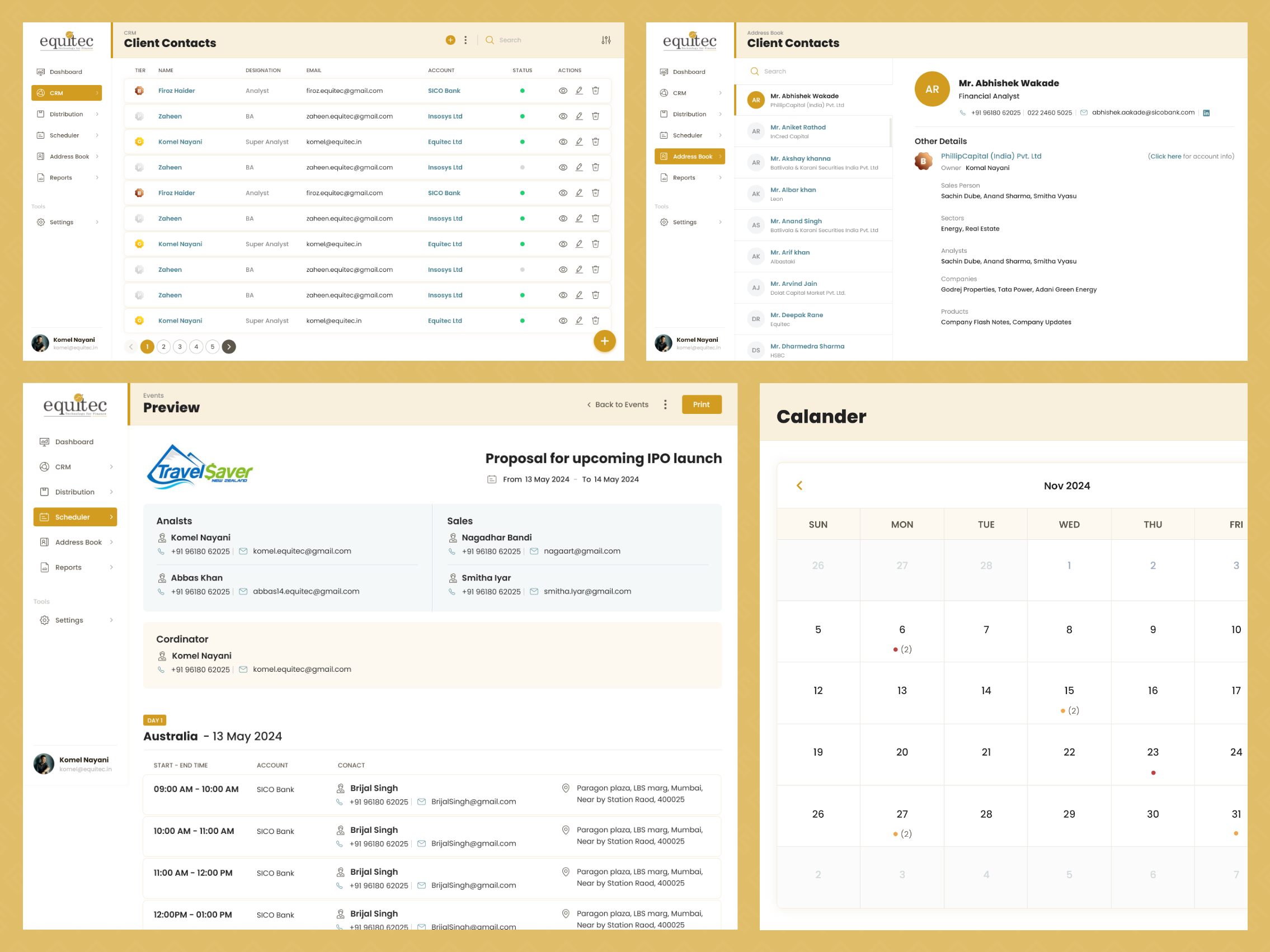Viewport: 1270px width, 952px height.
Task: Expand the Distribution chevron in the CRM sidebar
Action: pyautogui.click(x=97, y=114)
